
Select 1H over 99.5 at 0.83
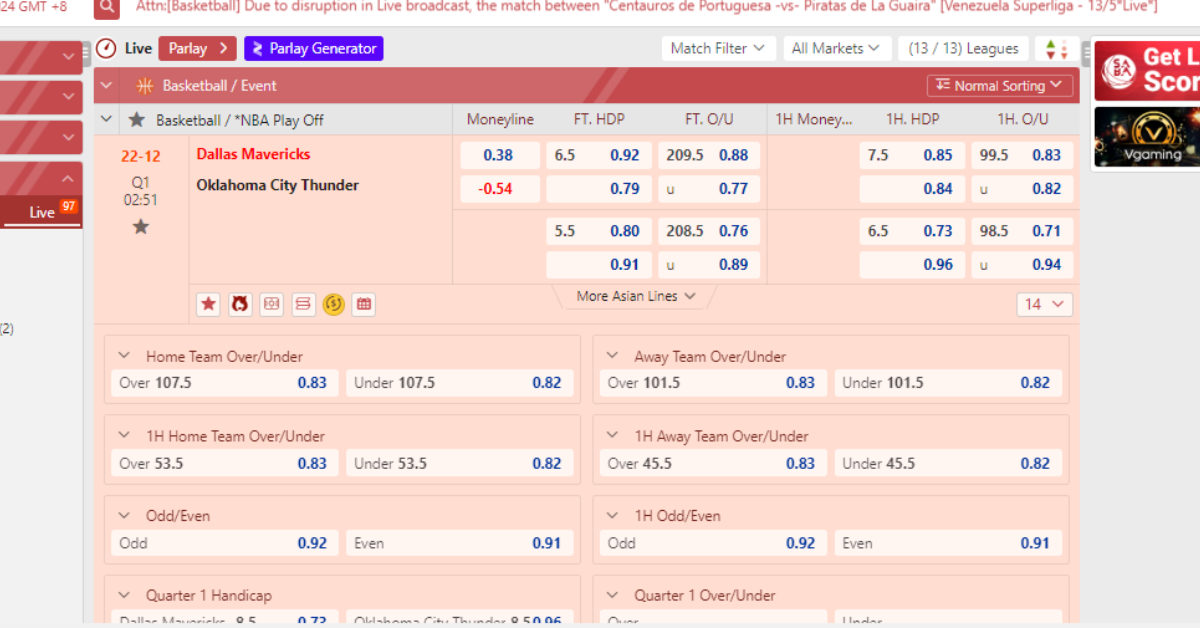point(1022,155)
